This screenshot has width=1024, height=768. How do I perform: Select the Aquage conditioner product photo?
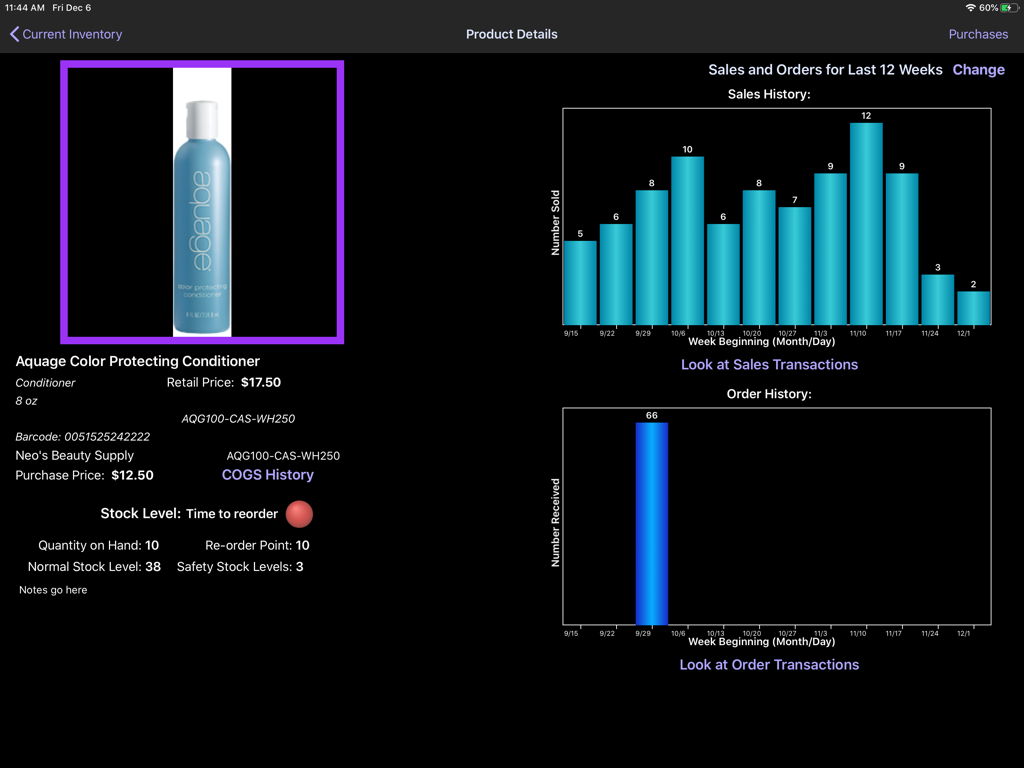coord(202,200)
